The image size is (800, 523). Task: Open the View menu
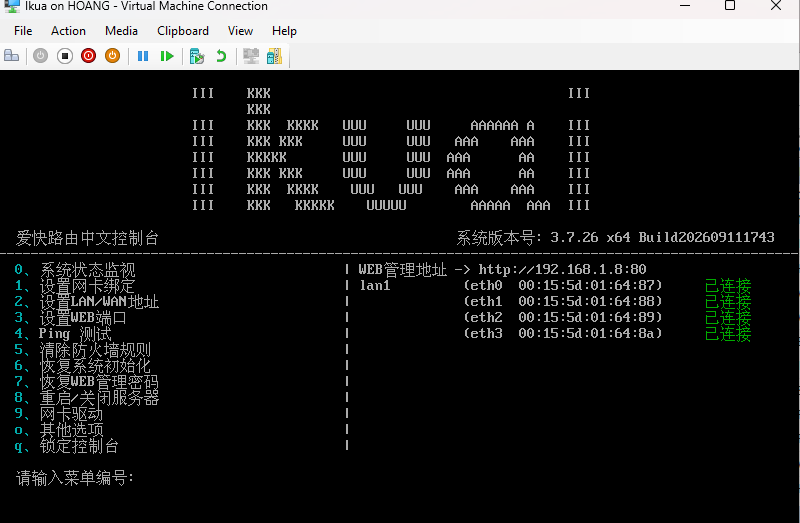click(240, 31)
